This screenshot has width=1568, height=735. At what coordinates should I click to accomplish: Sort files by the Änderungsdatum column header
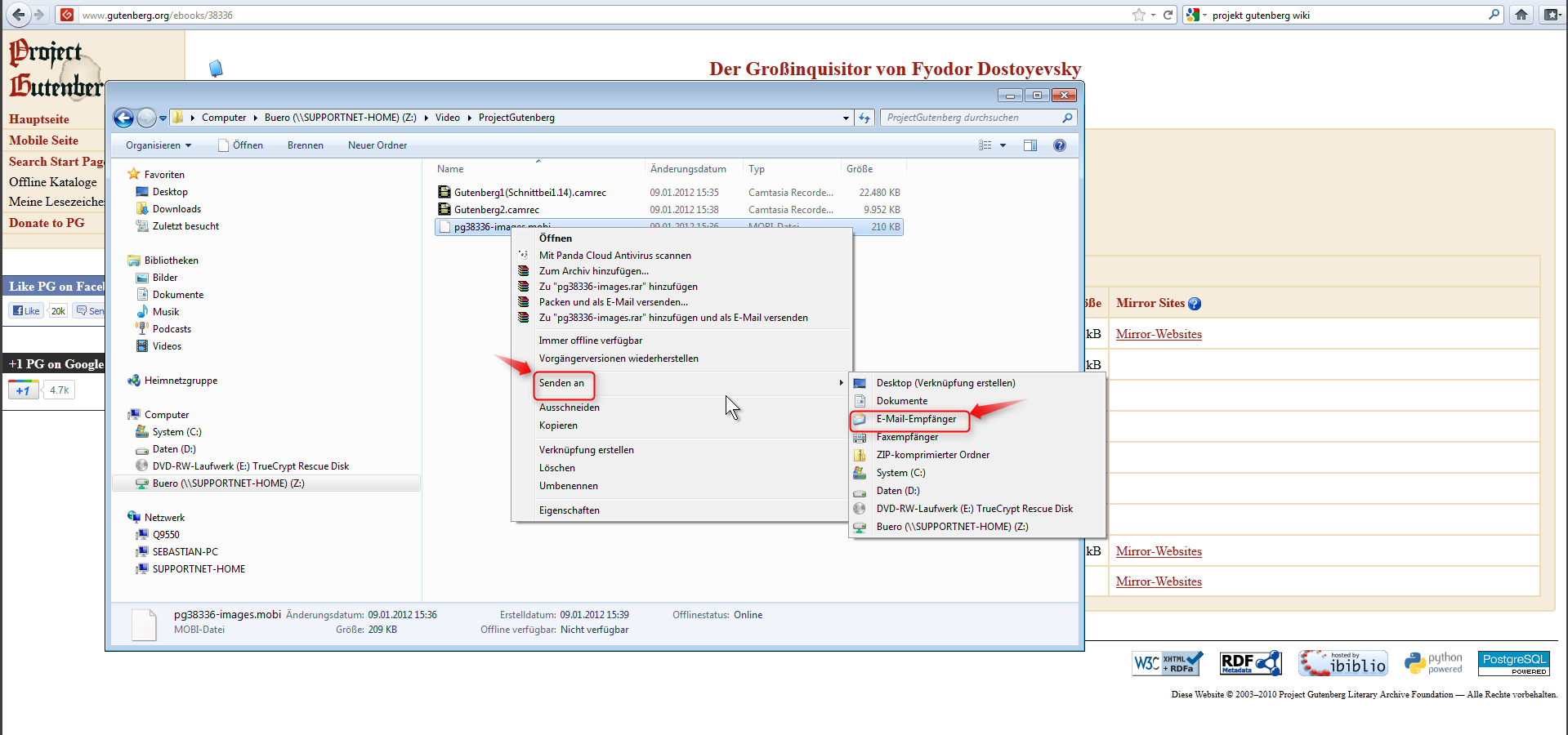click(x=688, y=169)
